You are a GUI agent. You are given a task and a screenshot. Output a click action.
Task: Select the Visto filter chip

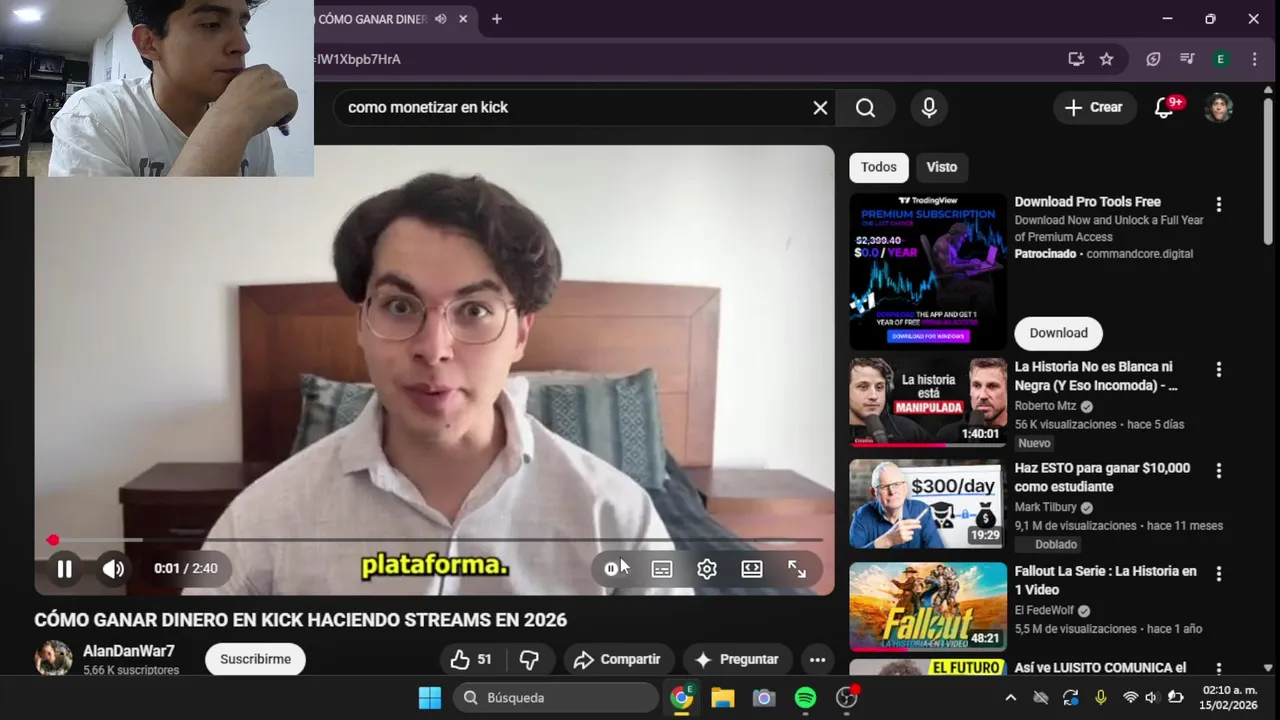click(942, 167)
